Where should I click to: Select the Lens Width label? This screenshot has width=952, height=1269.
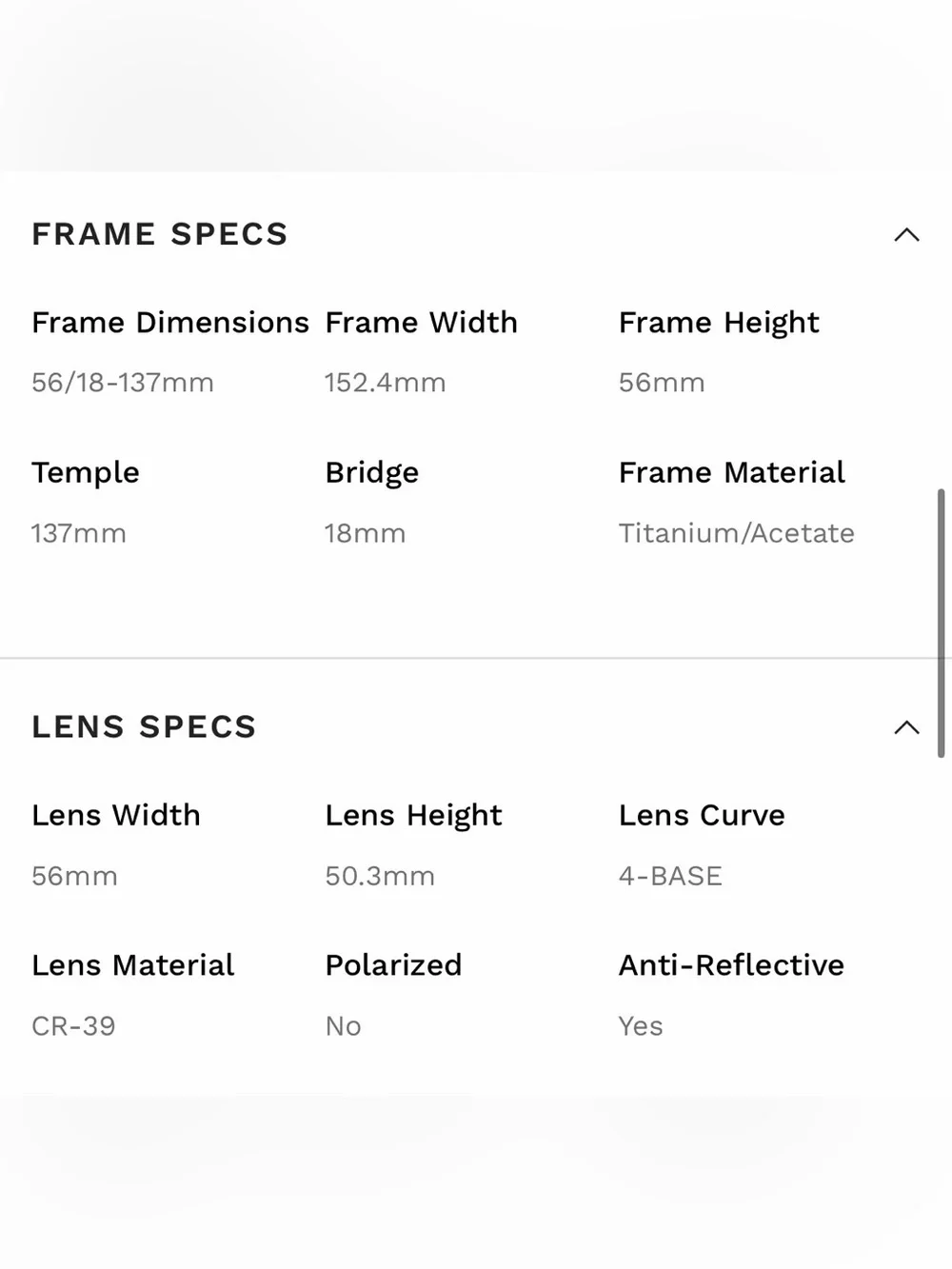116,816
